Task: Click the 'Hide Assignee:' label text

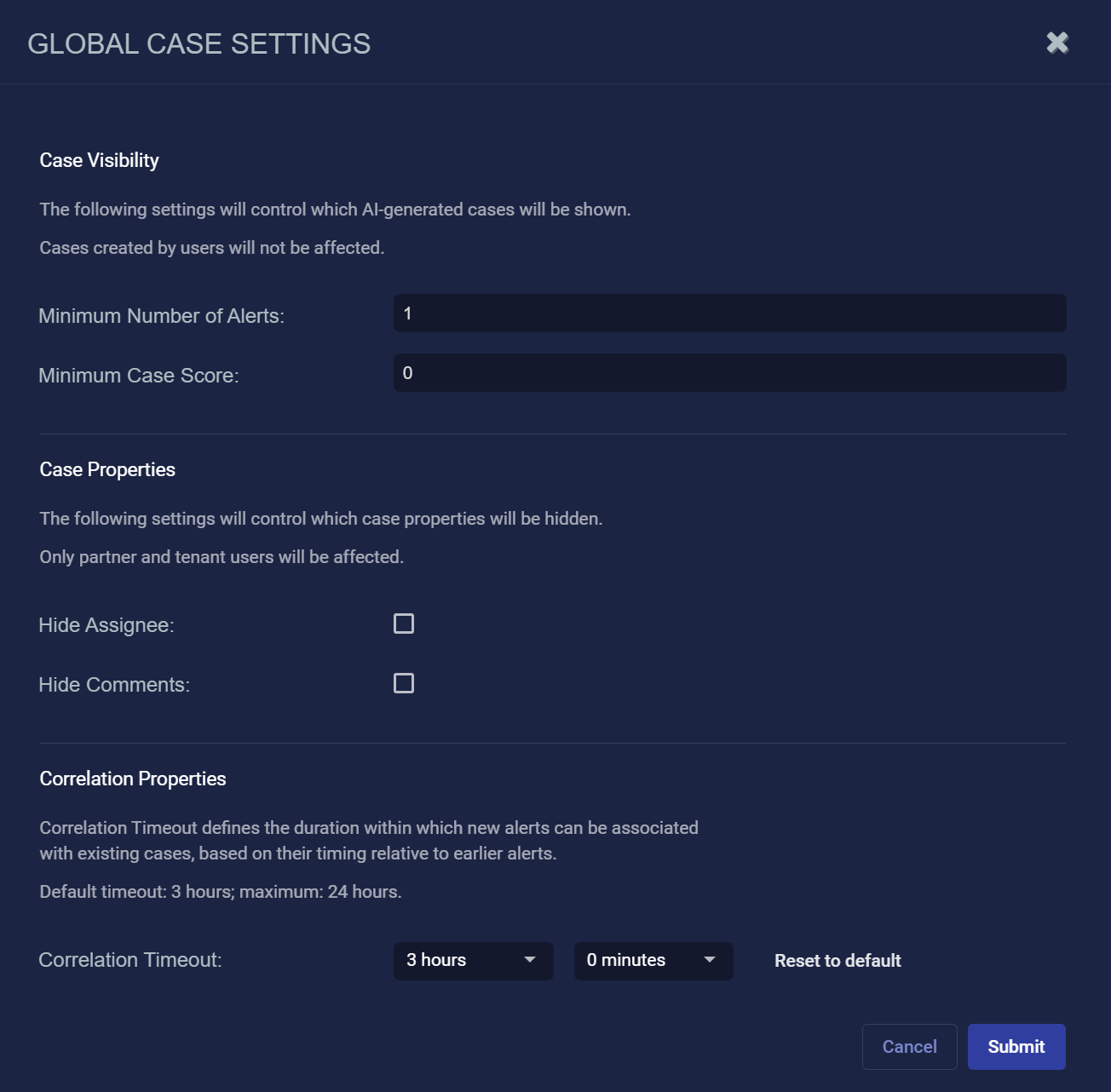Action: [106, 625]
